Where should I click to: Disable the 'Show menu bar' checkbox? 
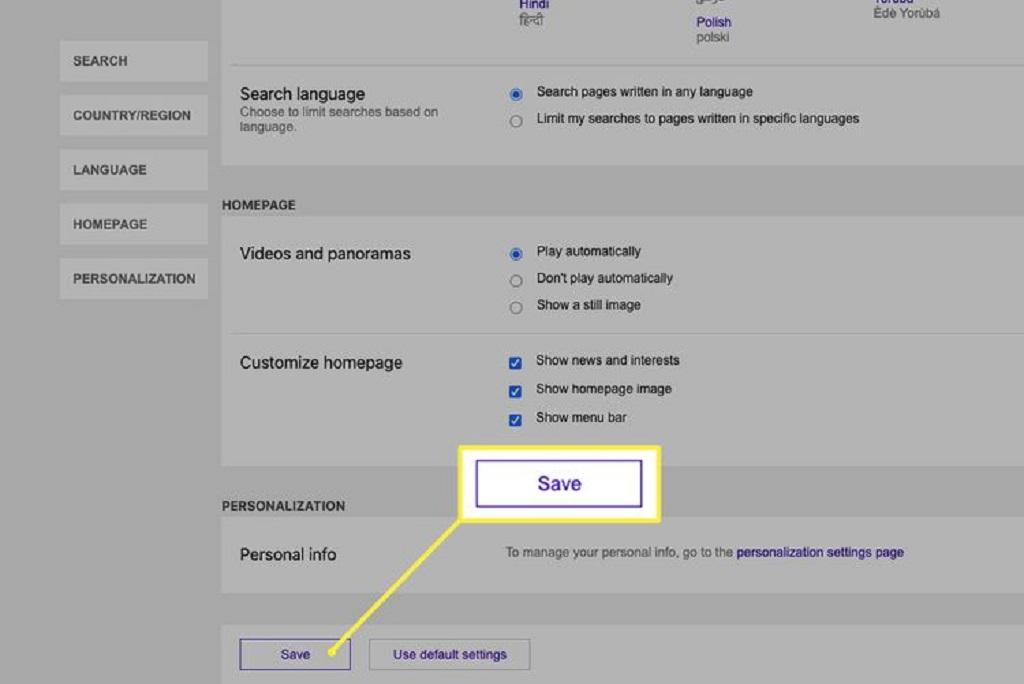click(x=515, y=420)
